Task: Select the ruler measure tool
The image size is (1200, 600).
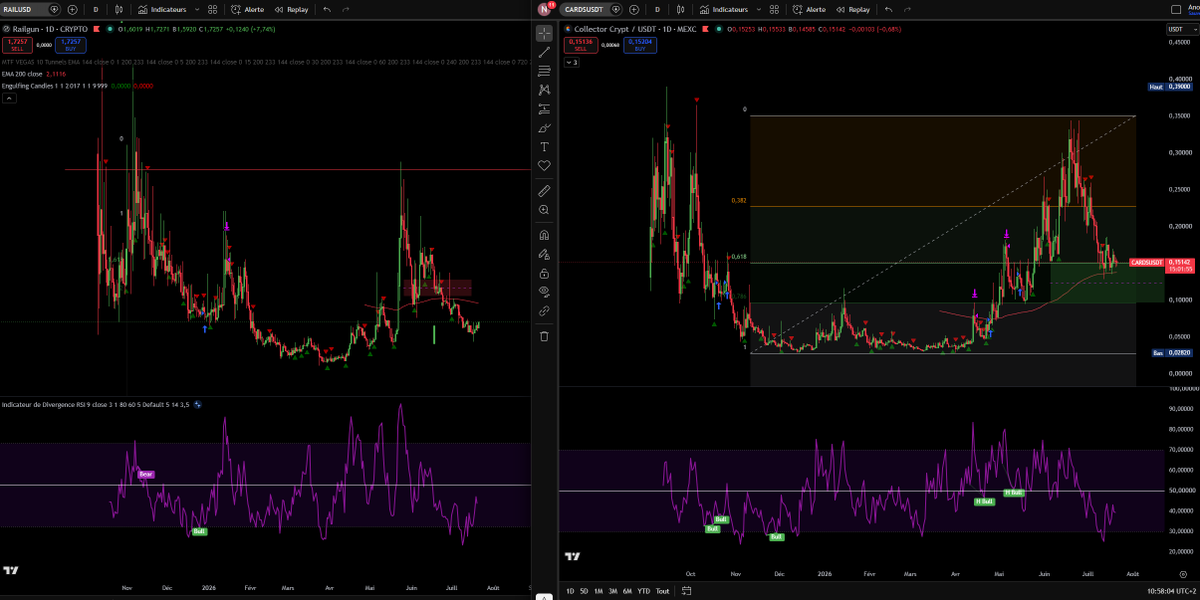Action: point(544,190)
